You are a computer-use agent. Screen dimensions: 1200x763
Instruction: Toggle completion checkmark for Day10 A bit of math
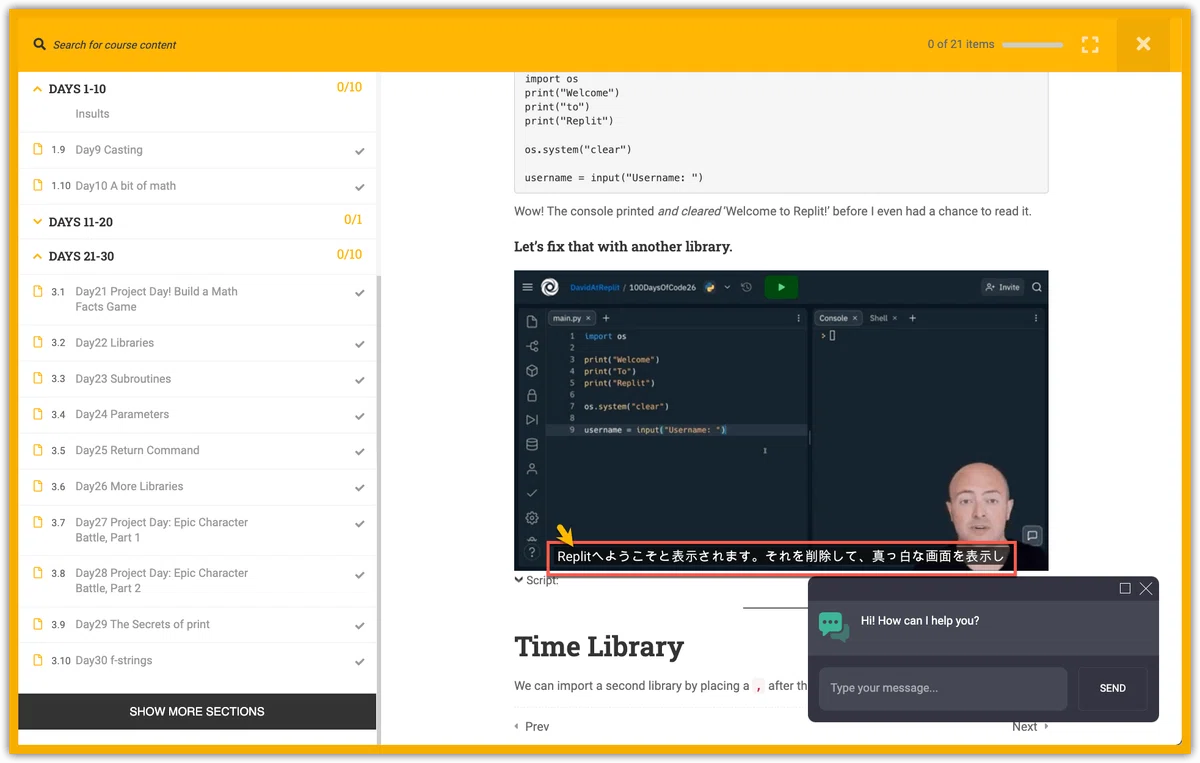coord(360,188)
